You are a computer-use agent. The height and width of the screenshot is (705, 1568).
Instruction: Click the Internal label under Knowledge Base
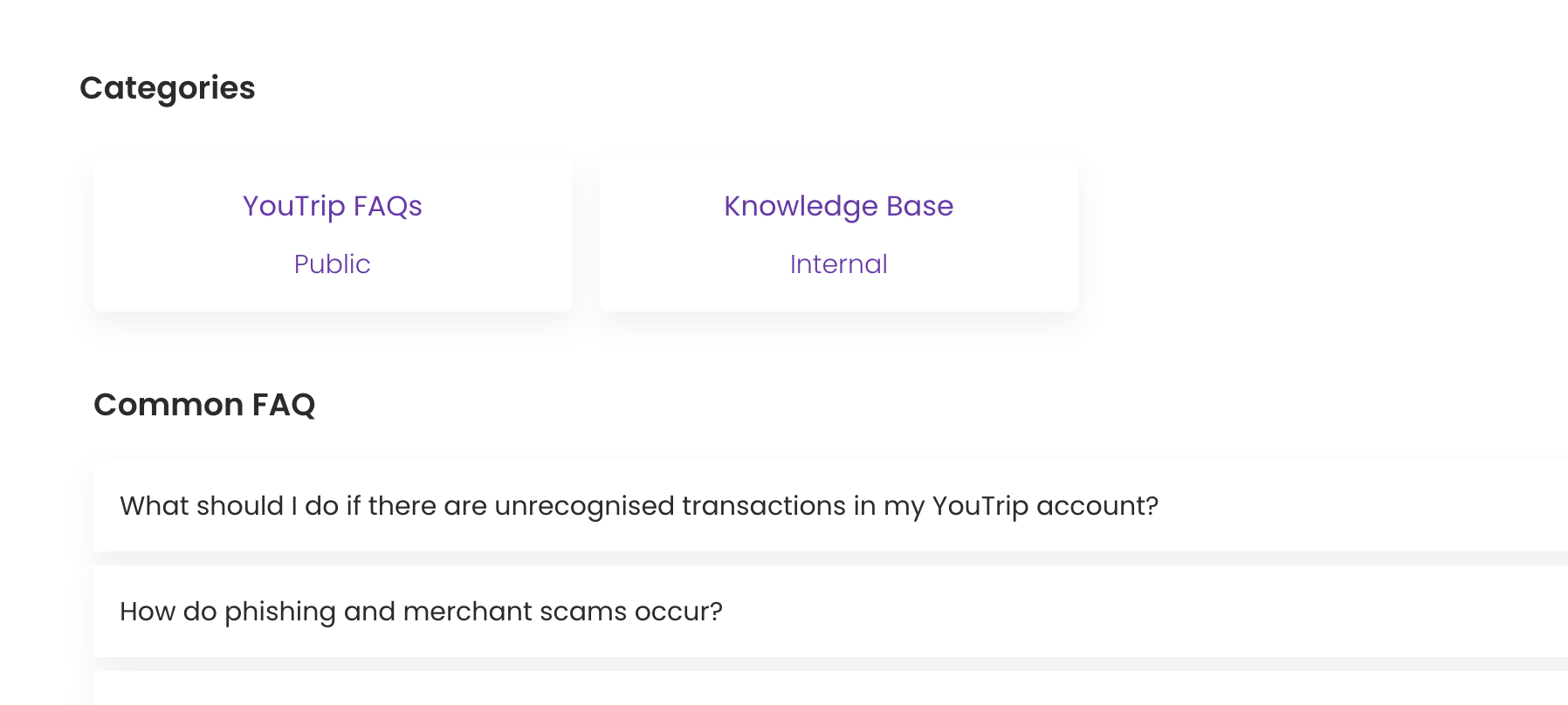(838, 264)
